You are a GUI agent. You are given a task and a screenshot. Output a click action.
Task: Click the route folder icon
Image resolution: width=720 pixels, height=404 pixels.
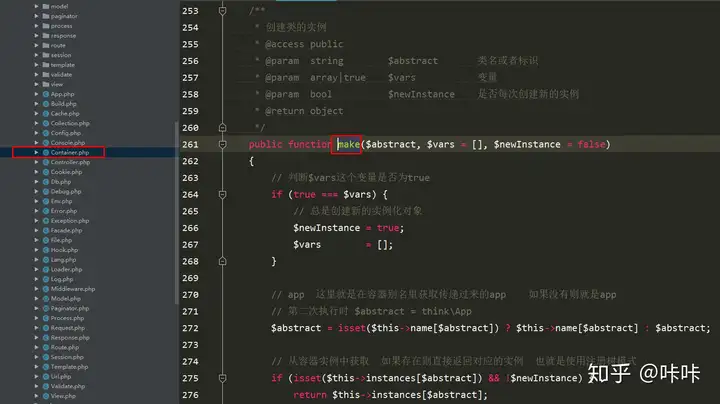46,45
